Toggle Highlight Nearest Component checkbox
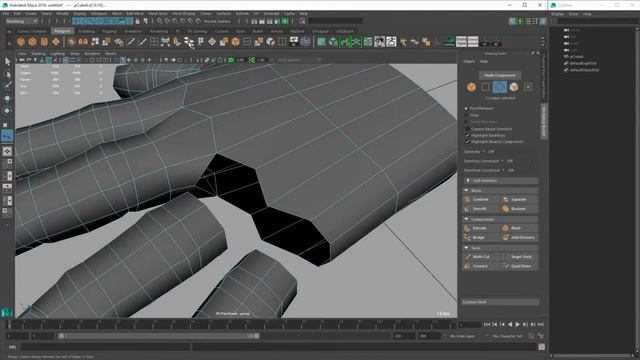Screen dimensions: 640x360 [468, 142]
